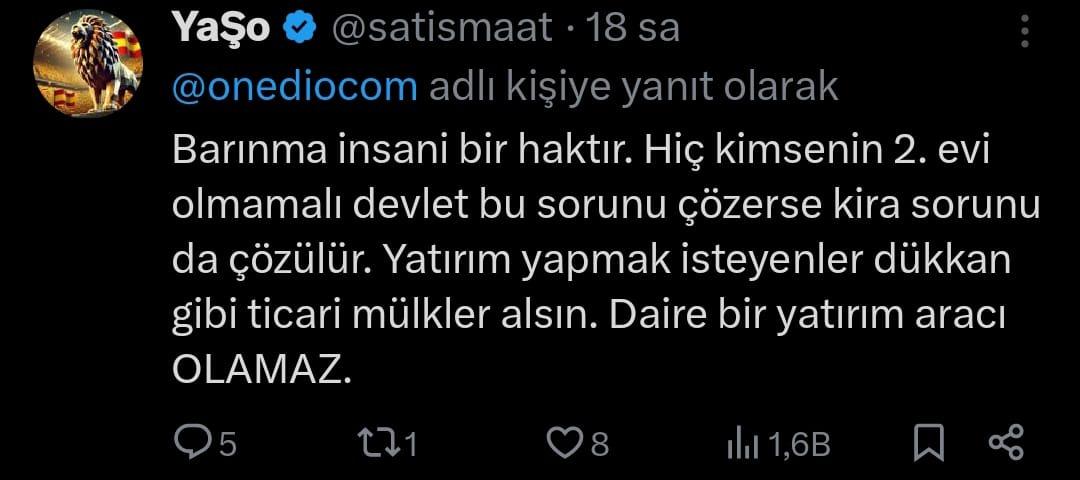The height and width of the screenshot is (480, 1080).
Task: Click the reply count number 5
Action: click(x=227, y=446)
